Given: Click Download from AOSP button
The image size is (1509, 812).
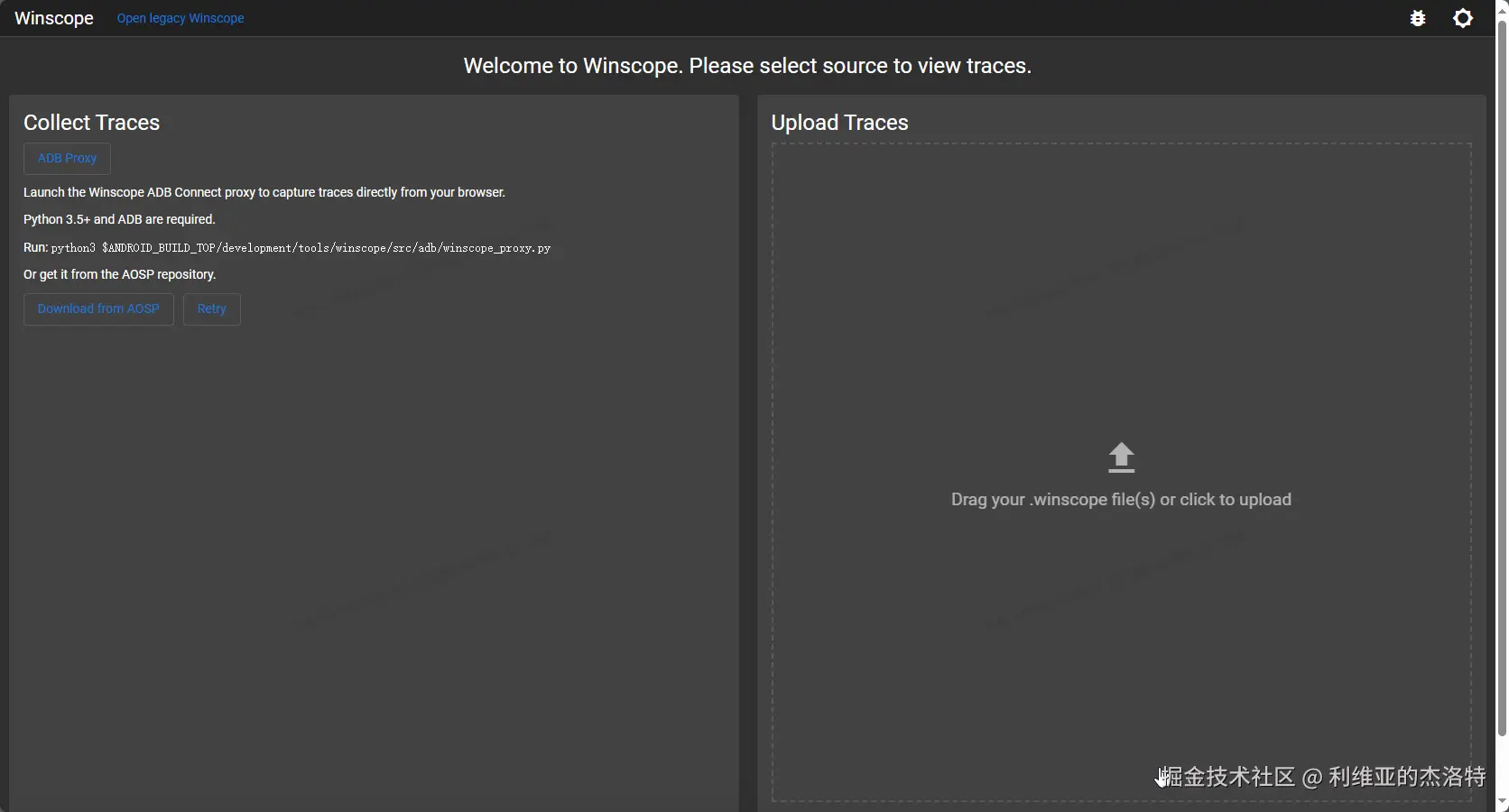Looking at the screenshot, I should pos(98,309).
